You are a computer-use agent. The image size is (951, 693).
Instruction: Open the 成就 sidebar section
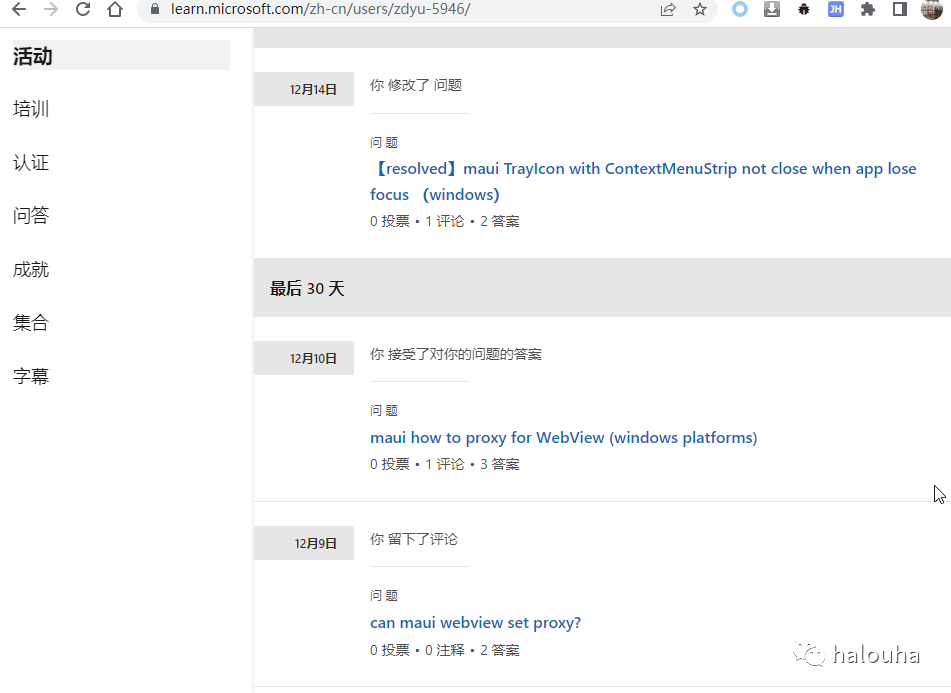[31, 269]
